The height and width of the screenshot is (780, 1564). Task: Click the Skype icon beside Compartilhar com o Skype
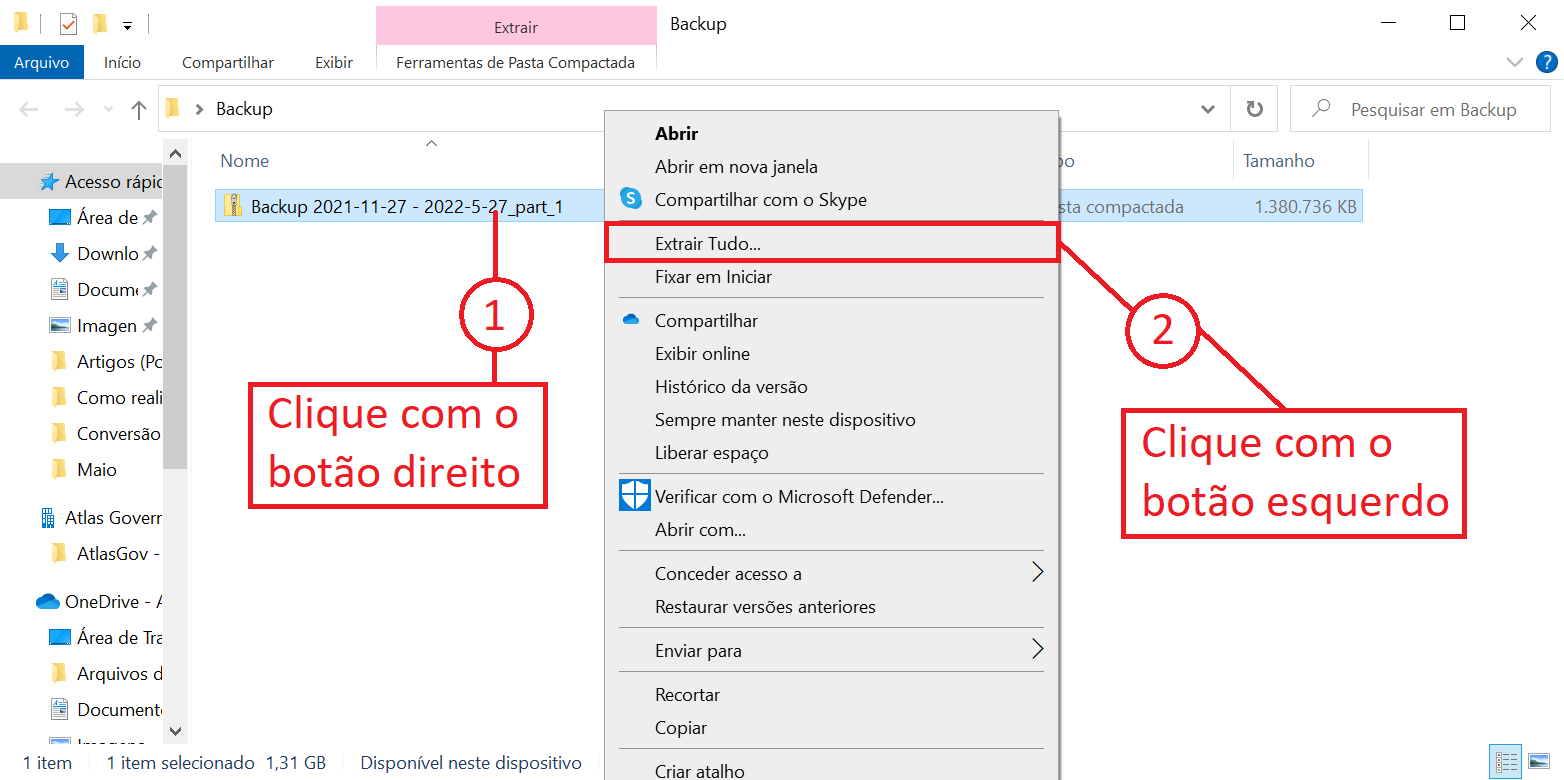tap(631, 199)
